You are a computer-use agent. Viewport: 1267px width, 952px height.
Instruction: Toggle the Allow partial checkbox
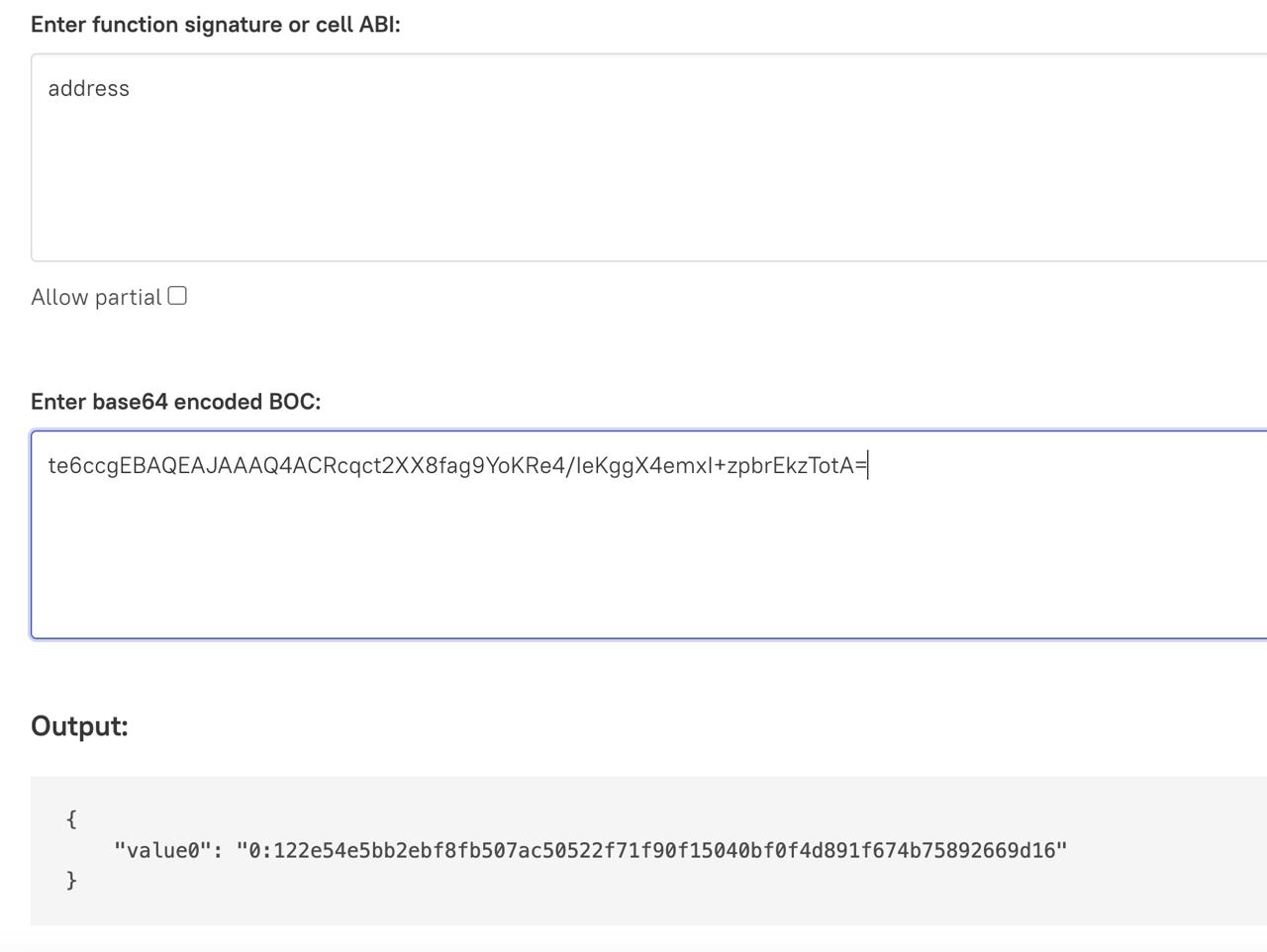tap(177, 296)
